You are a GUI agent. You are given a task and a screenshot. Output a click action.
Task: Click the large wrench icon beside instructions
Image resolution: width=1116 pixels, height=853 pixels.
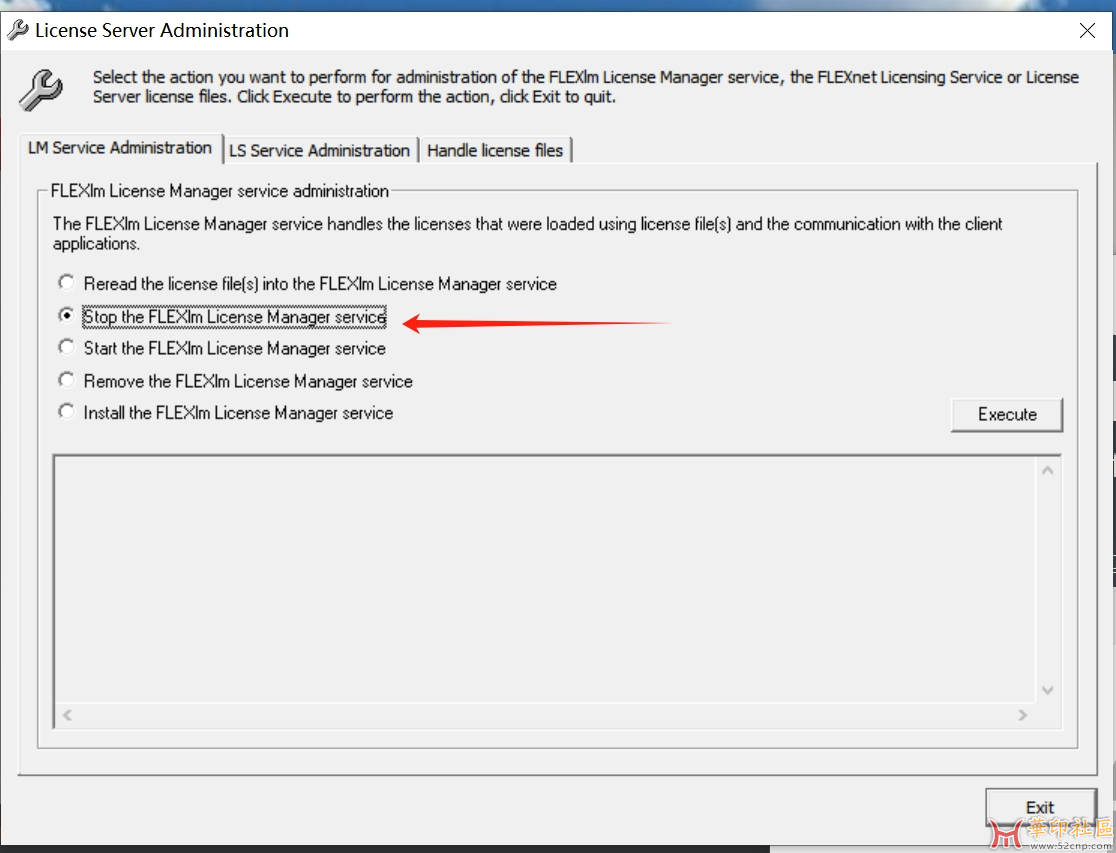click(41, 90)
